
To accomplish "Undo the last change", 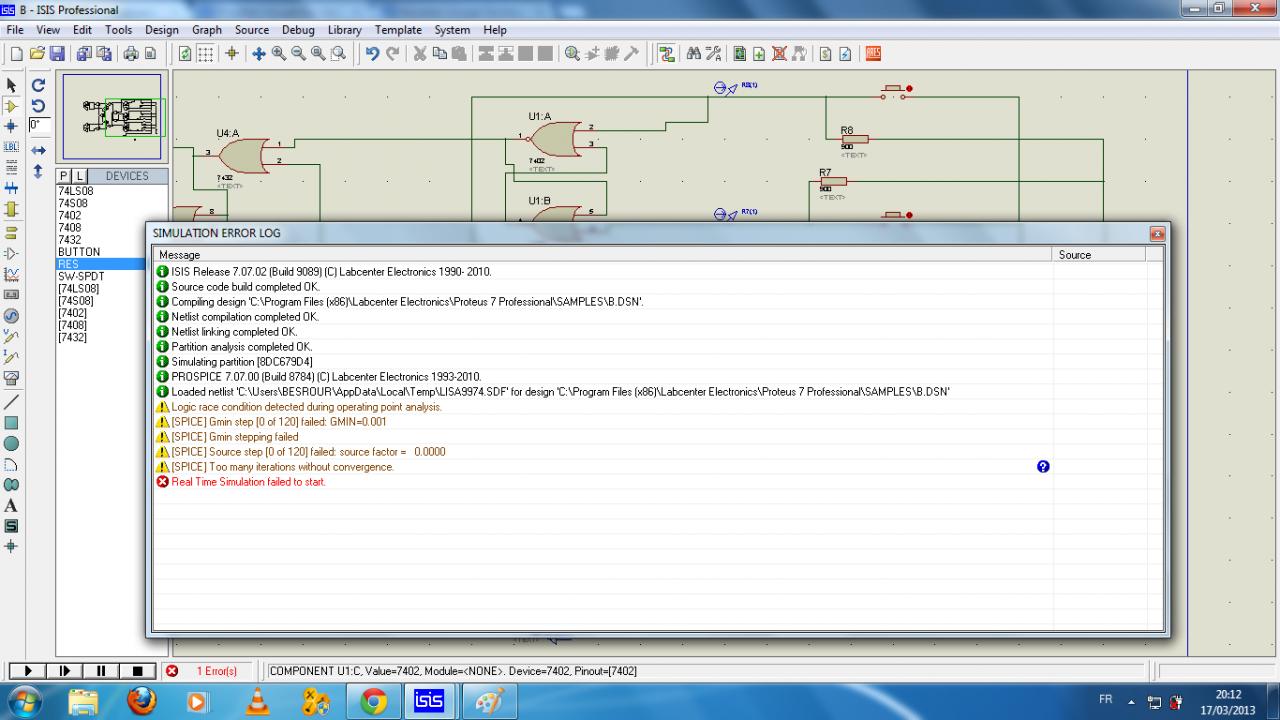I will pos(371,53).
